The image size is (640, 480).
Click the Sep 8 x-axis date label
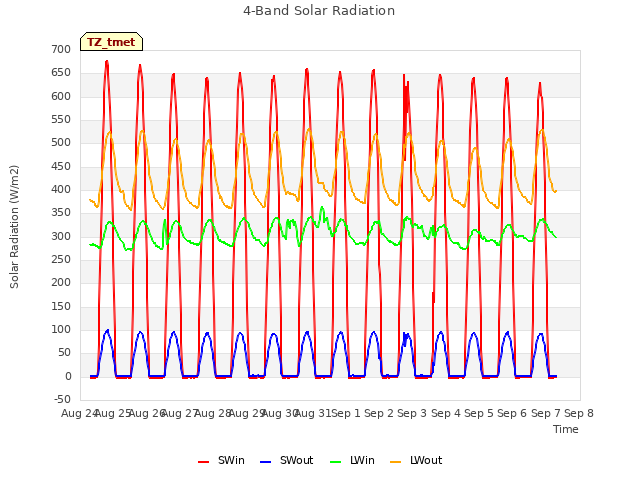click(579, 413)
